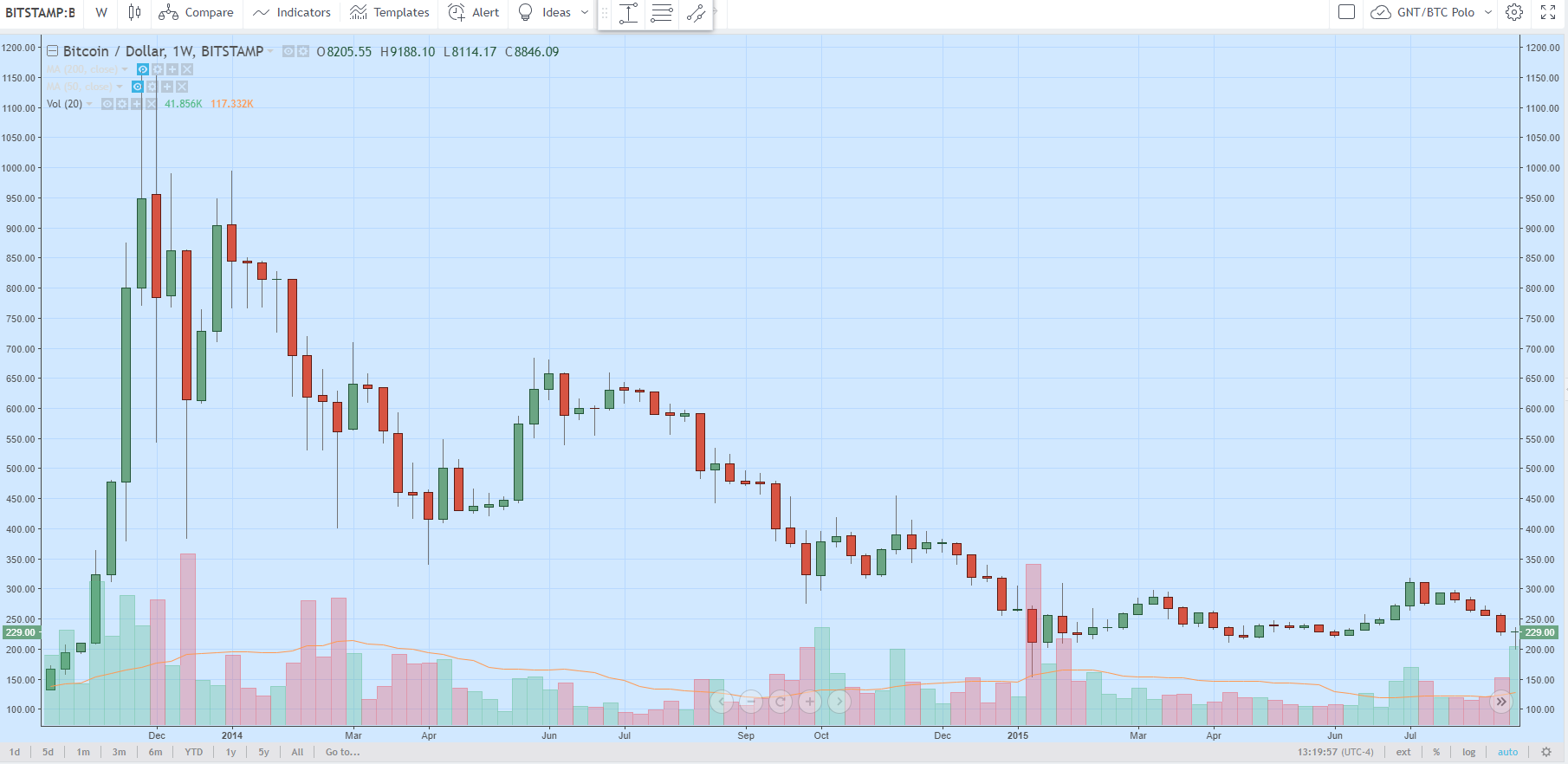Expand the MA (200, close) dropdown arrow
Viewport: 1568px width, 764px height.
pyautogui.click(x=125, y=69)
